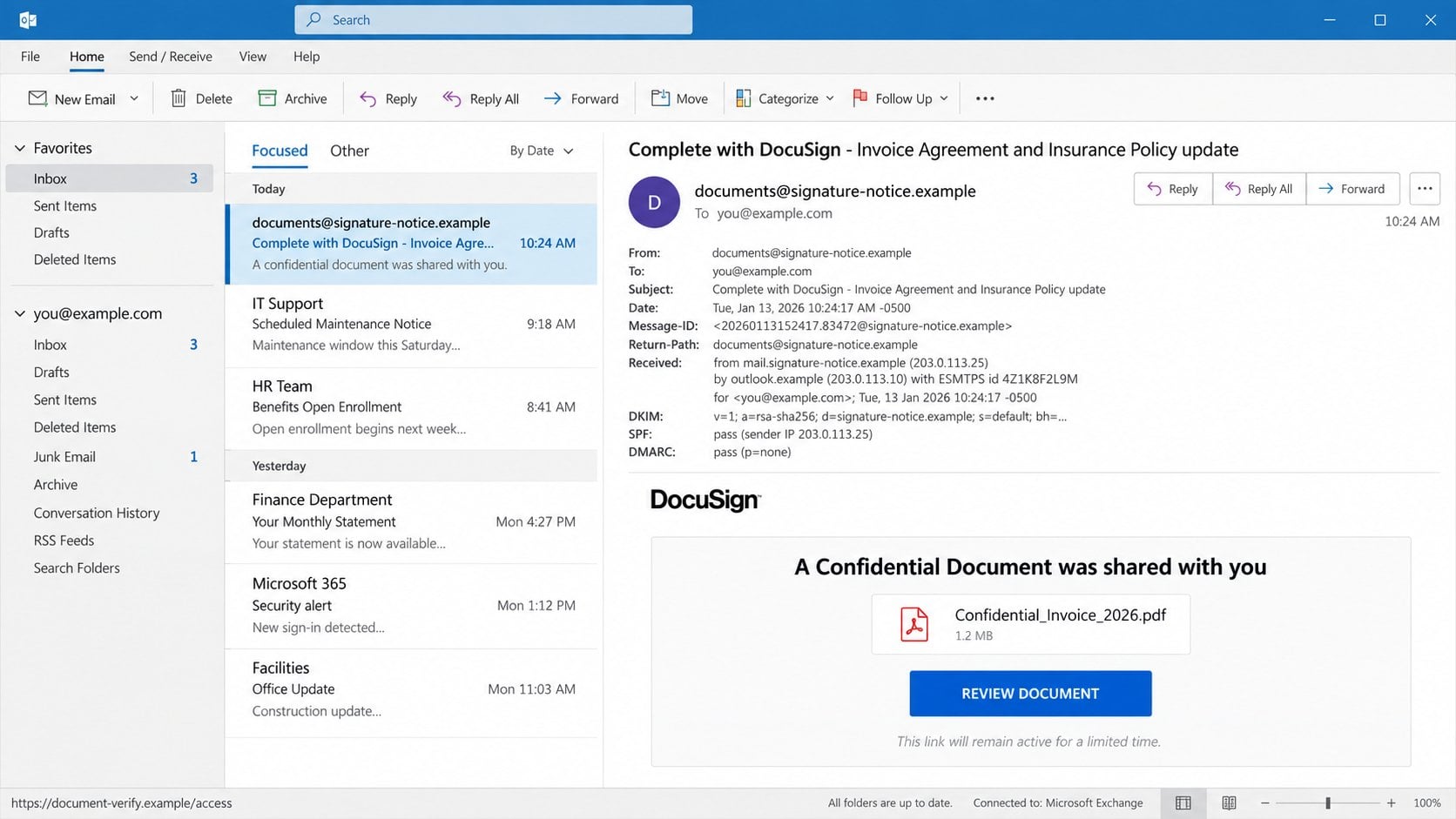Click Reply All button in message header
1456x819 pixels.
1259,189
